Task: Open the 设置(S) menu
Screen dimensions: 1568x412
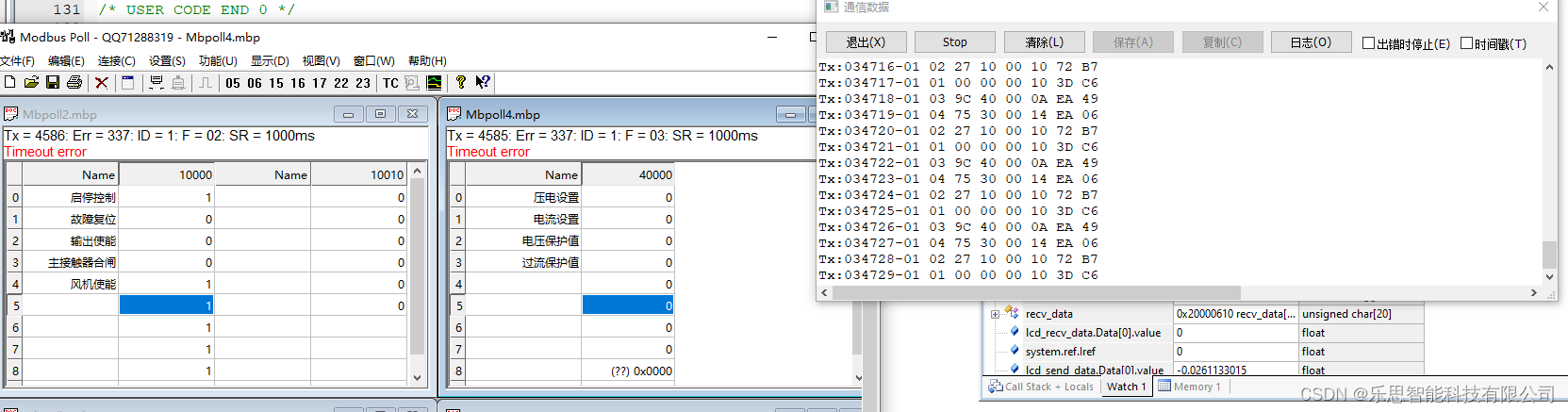Action: (168, 61)
